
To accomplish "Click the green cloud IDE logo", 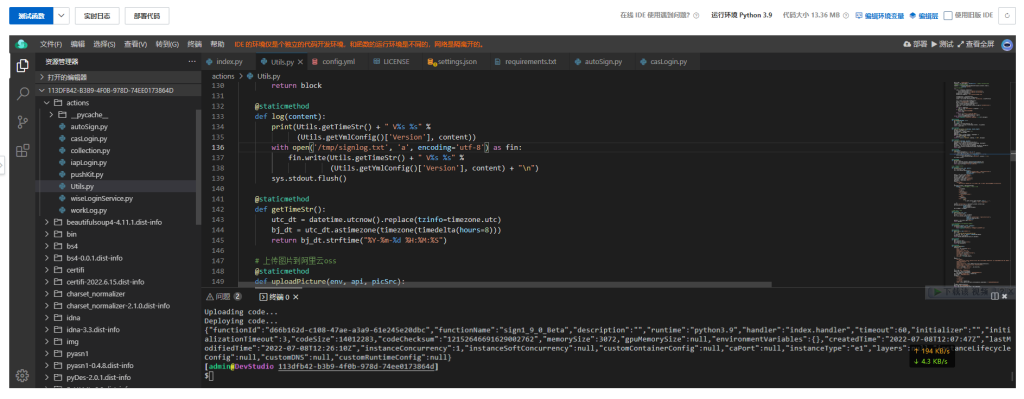I will pyautogui.click(x=22, y=44).
